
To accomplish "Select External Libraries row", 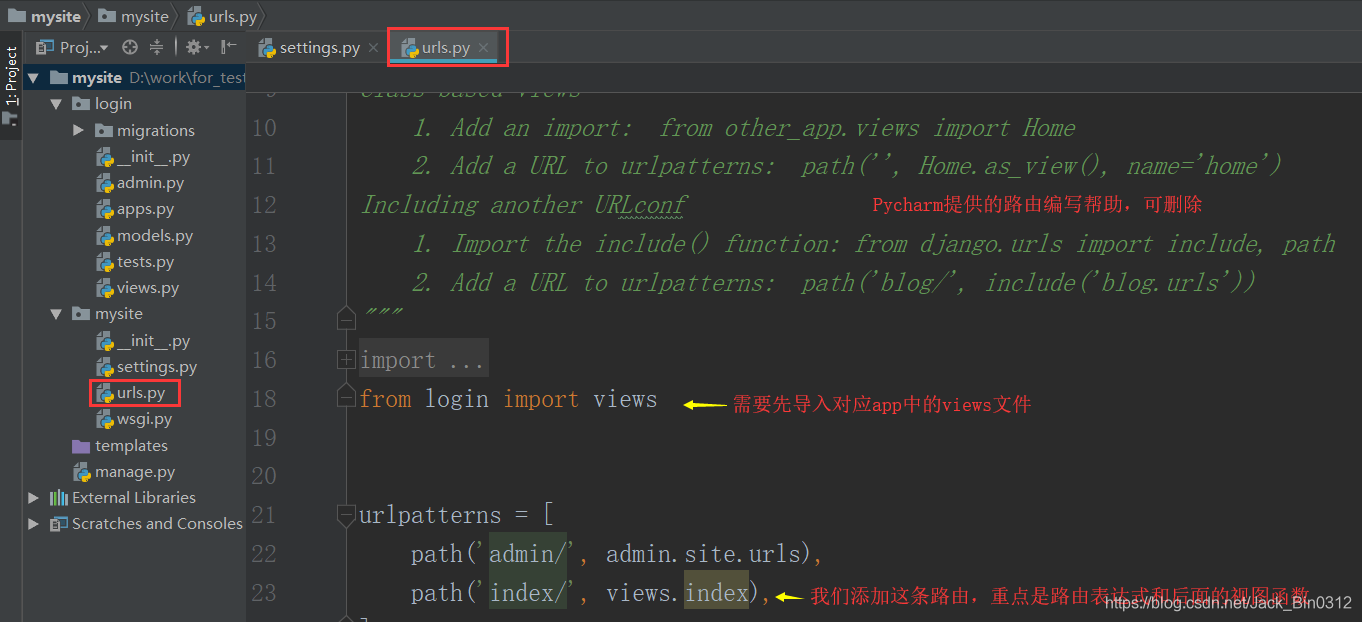I will pyautogui.click(x=124, y=497).
